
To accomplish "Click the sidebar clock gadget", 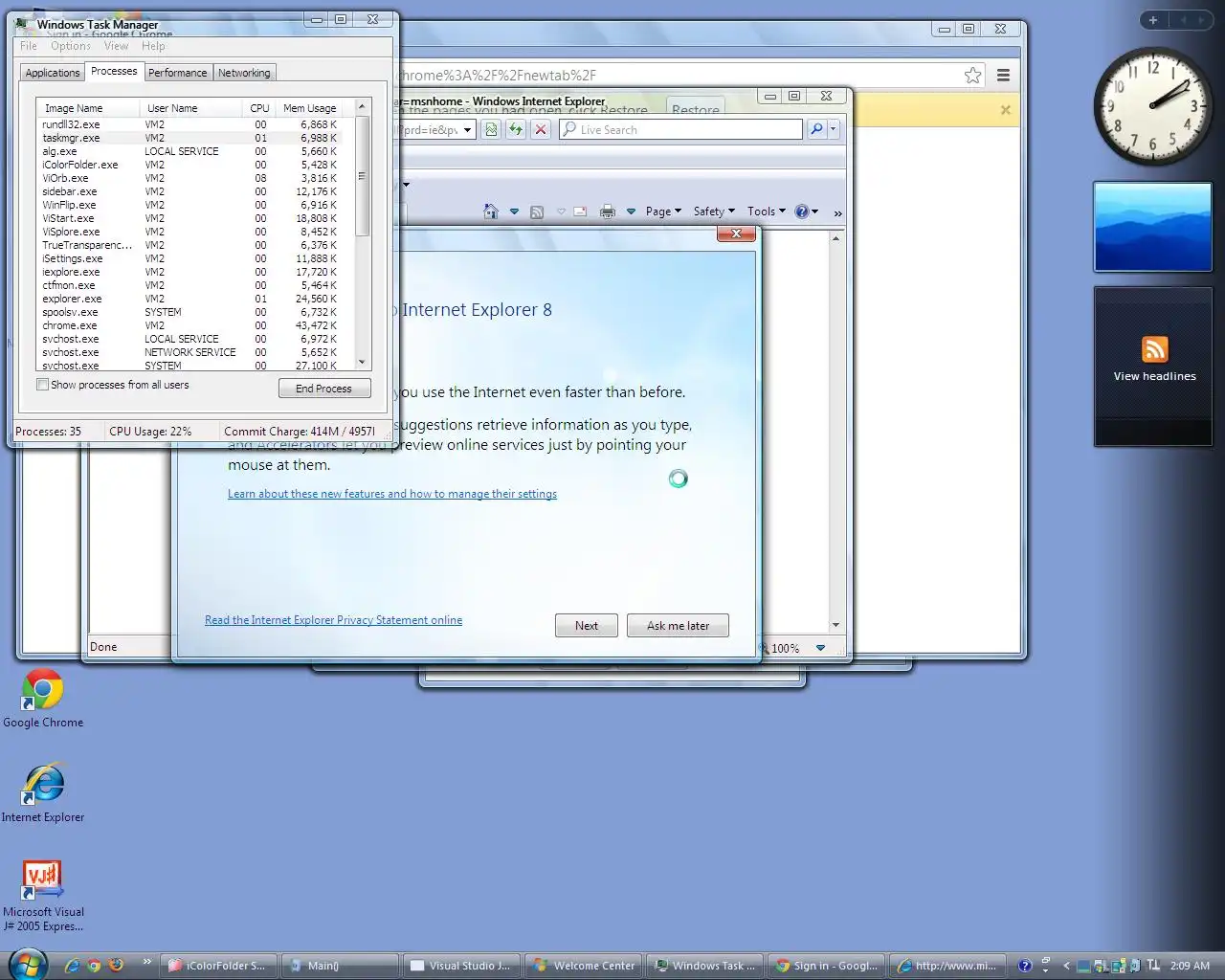I will click(x=1152, y=105).
